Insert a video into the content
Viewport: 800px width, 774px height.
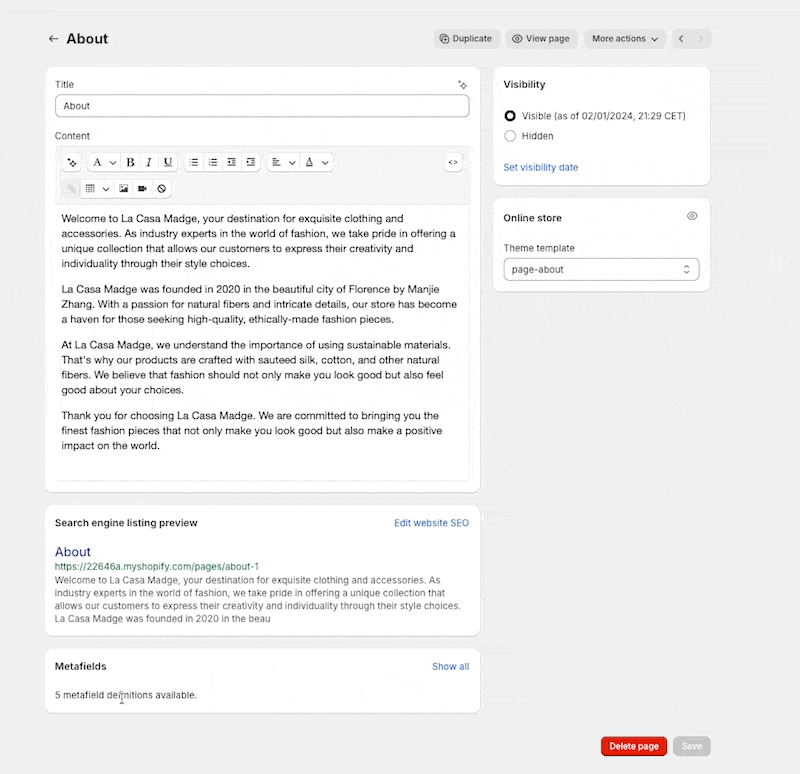[x=143, y=188]
